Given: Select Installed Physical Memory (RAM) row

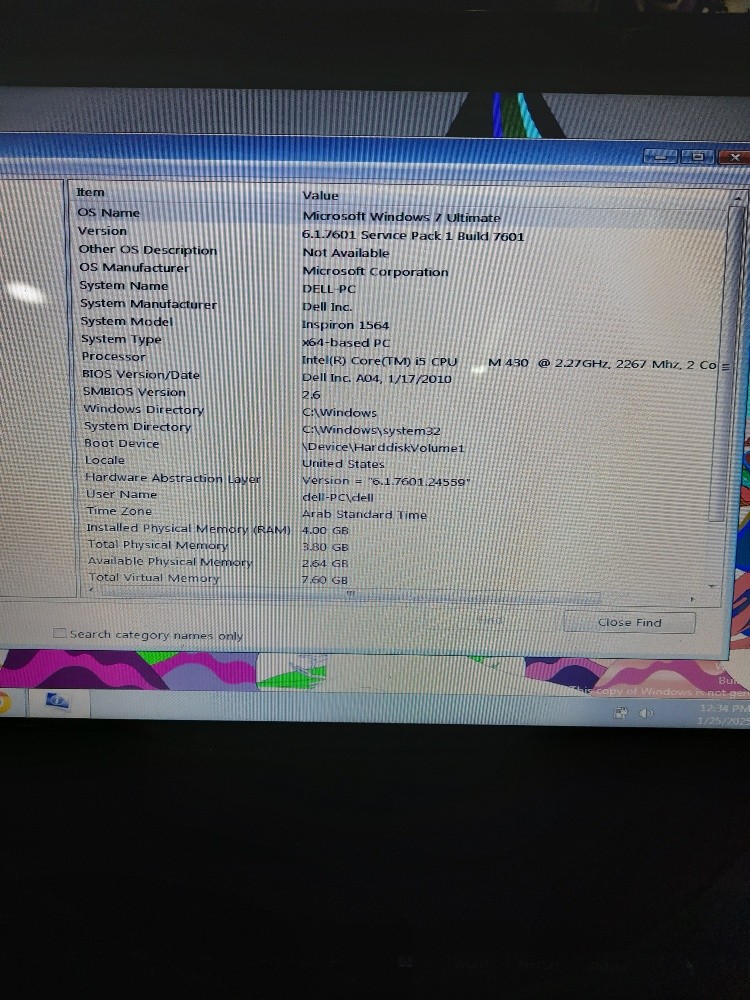Looking at the screenshot, I should [x=401, y=529].
